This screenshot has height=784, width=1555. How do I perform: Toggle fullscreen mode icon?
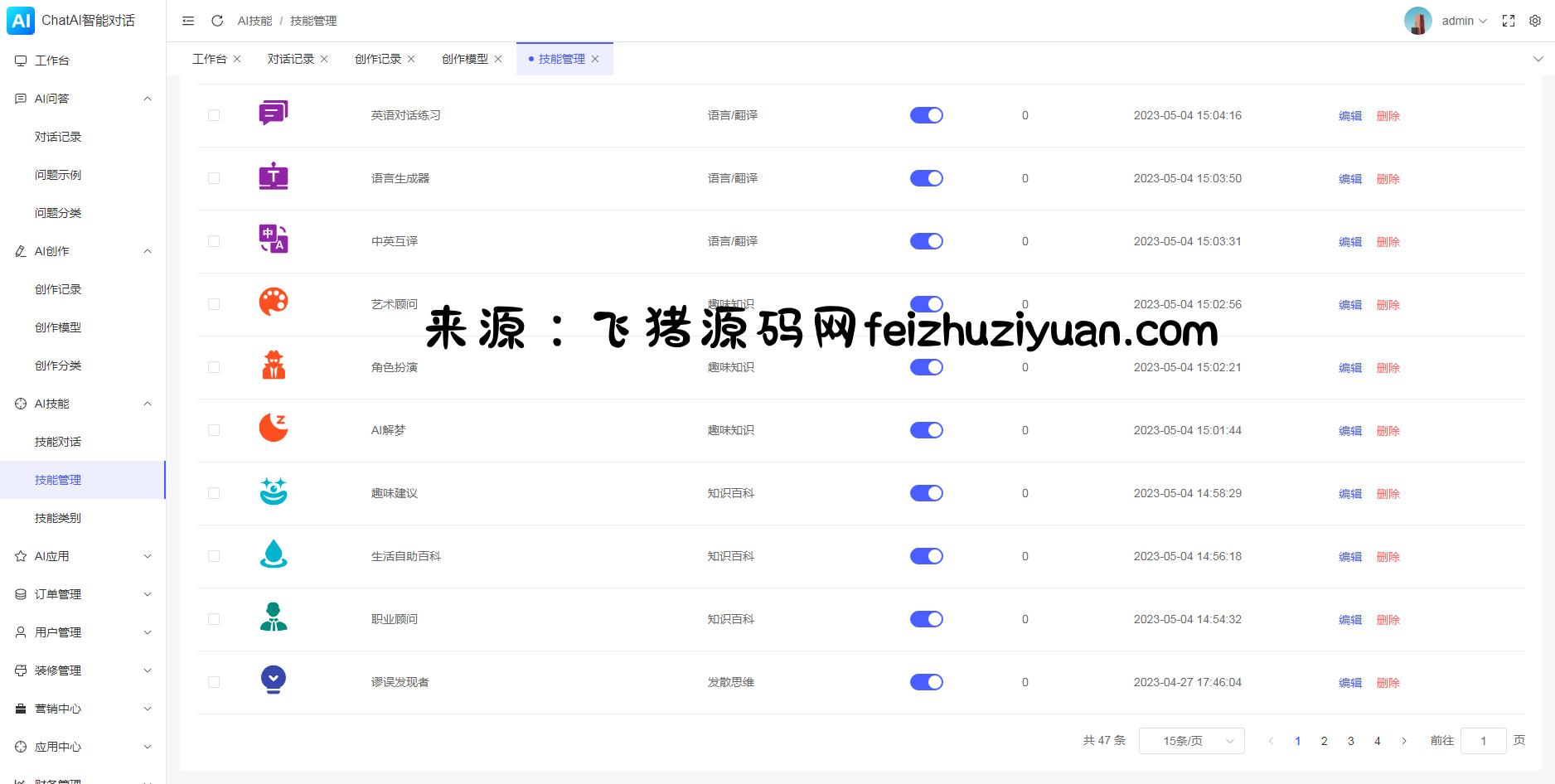pos(1509,21)
